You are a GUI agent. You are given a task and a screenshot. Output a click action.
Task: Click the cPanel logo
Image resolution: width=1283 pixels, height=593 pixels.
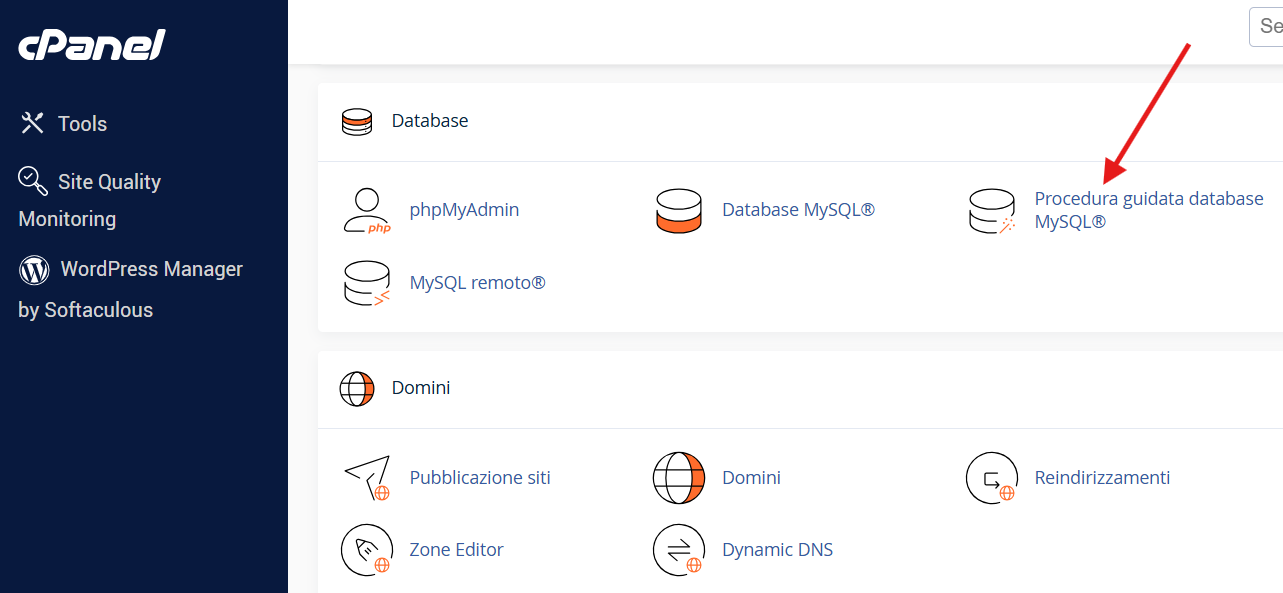click(91, 44)
